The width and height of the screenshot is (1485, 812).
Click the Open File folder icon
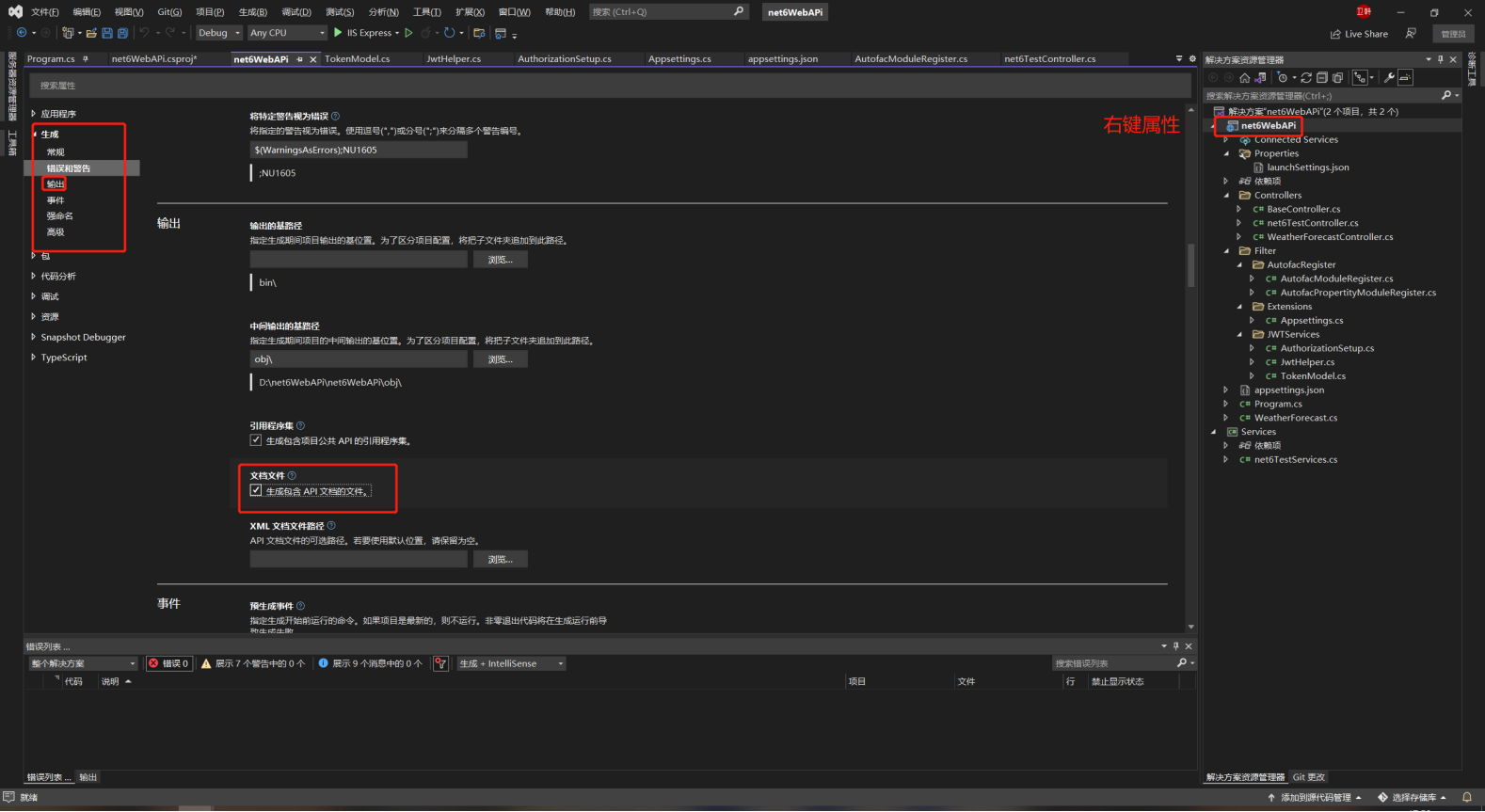coord(91,33)
